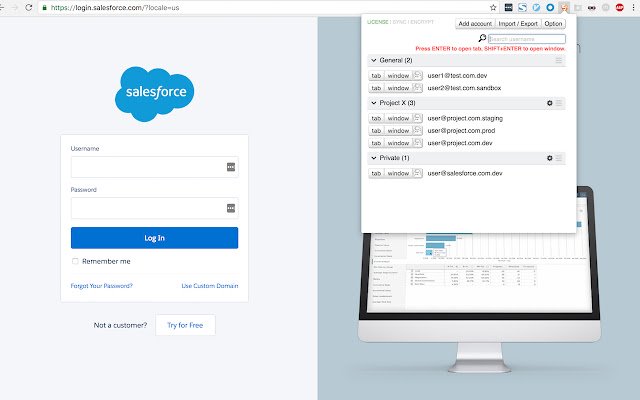Open incognito login for user@project.com.dev
This screenshot has width=640, height=400.
point(417,143)
